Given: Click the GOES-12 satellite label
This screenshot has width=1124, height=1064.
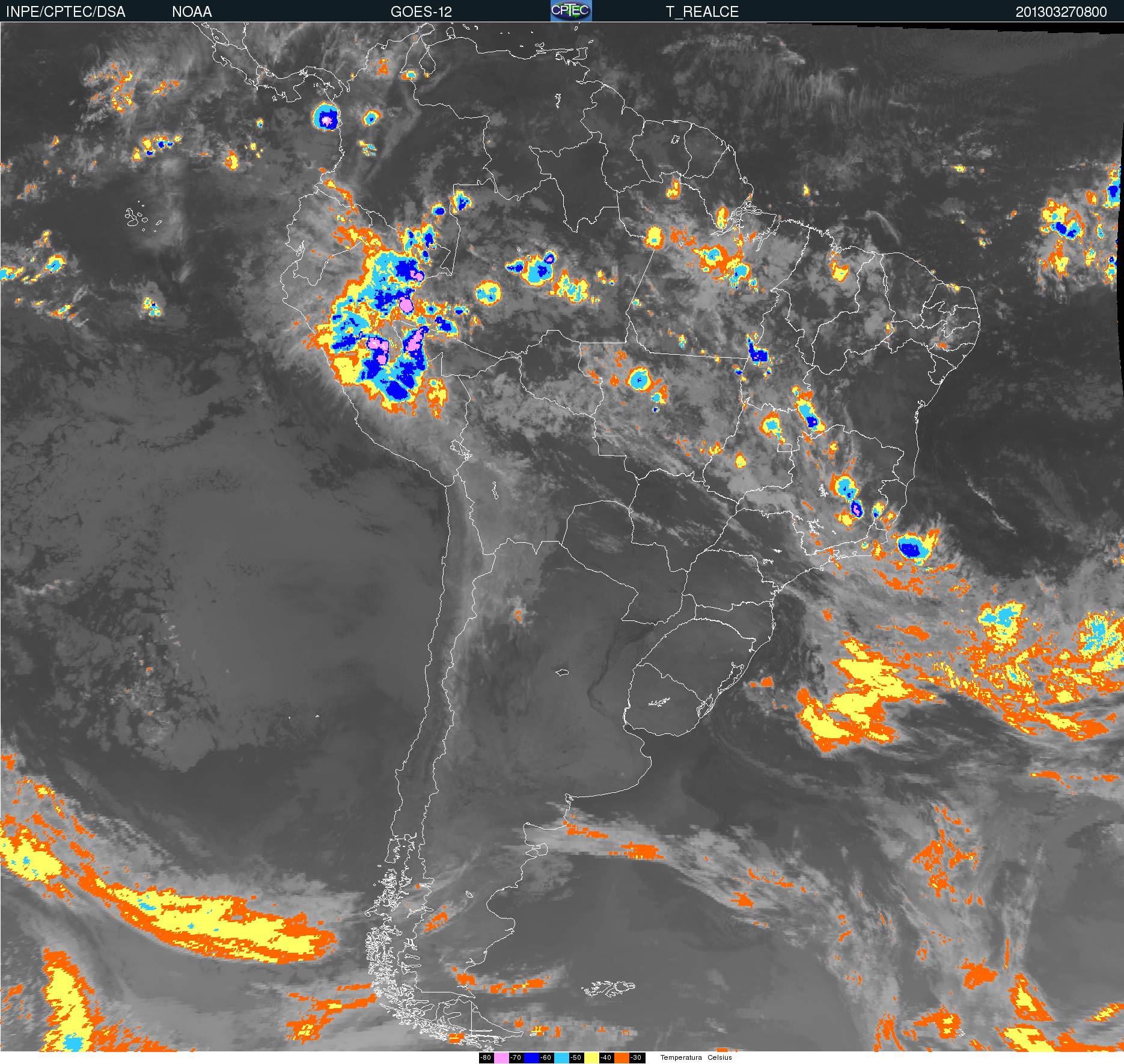Looking at the screenshot, I should point(421,11).
